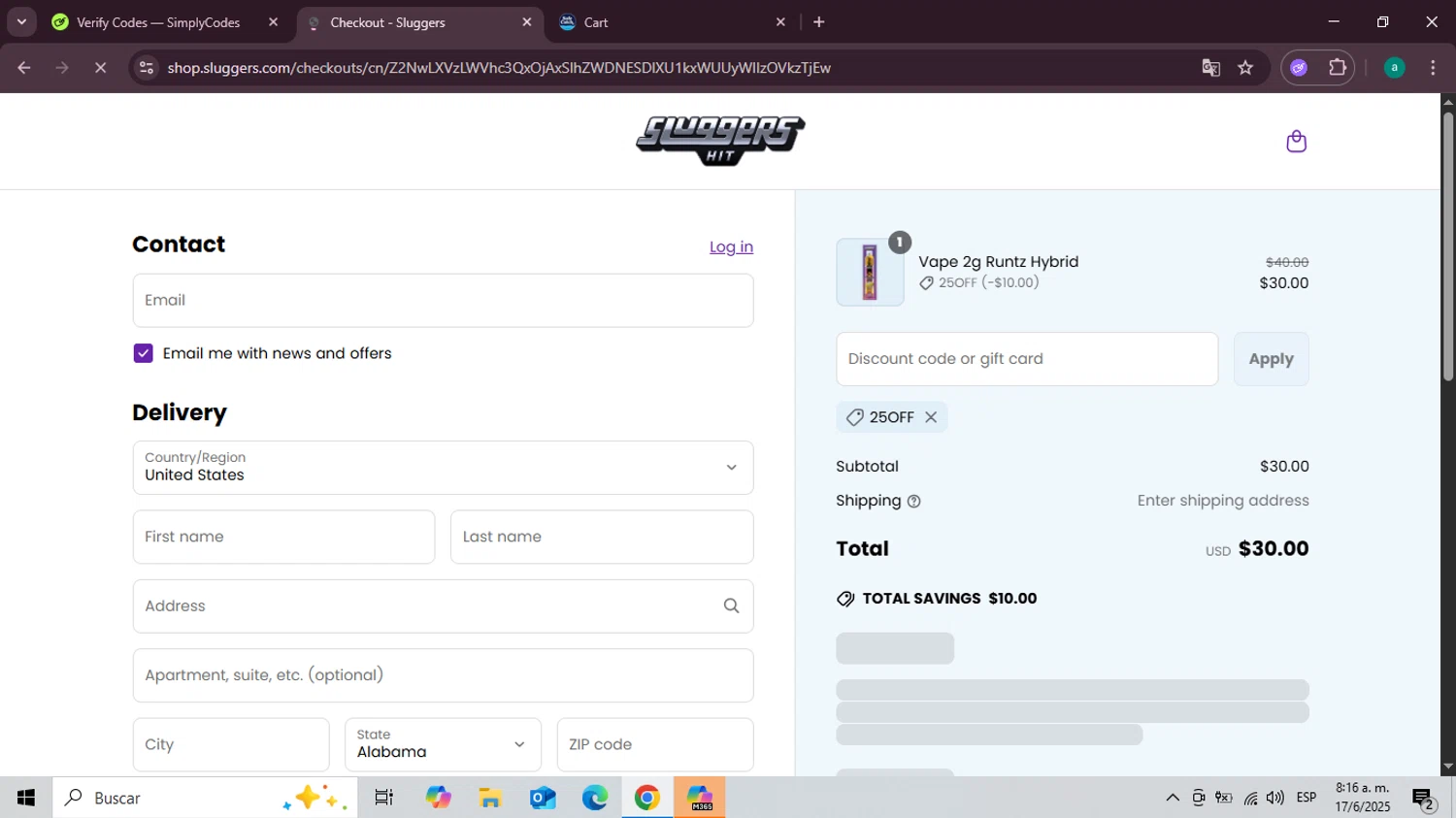
Task: Click the browser address bar URL
Action: (499, 68)
